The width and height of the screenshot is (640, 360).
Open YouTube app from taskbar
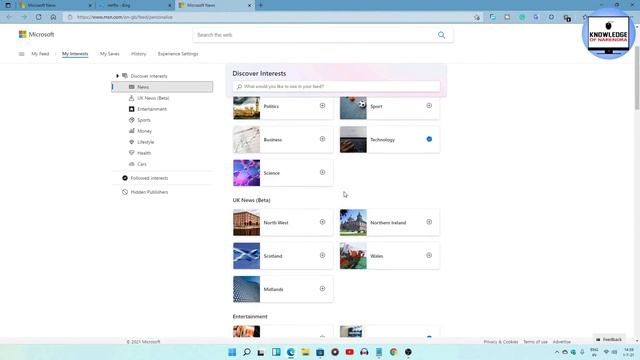349,352
